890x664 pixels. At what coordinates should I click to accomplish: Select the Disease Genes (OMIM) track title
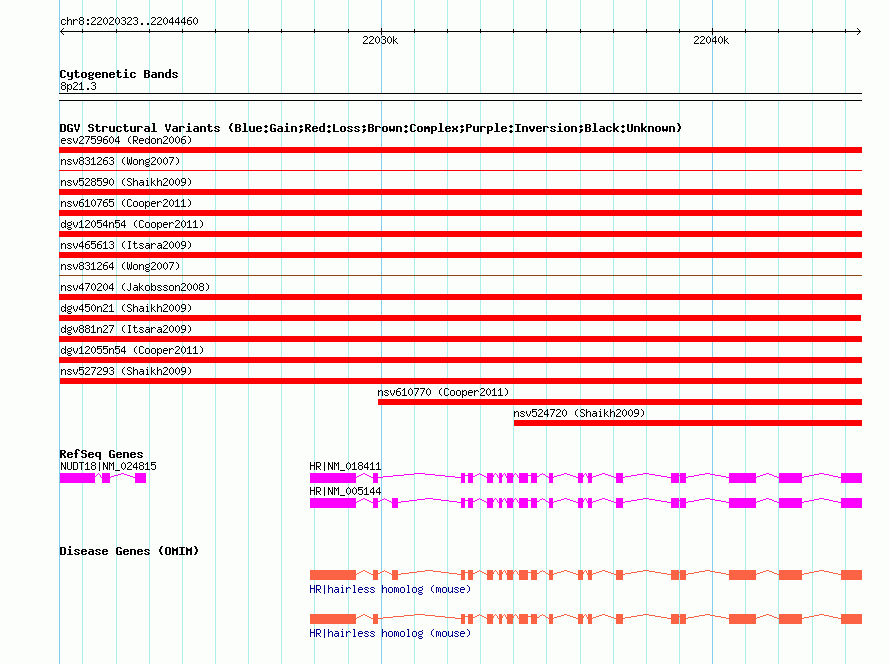click(129, 551)
